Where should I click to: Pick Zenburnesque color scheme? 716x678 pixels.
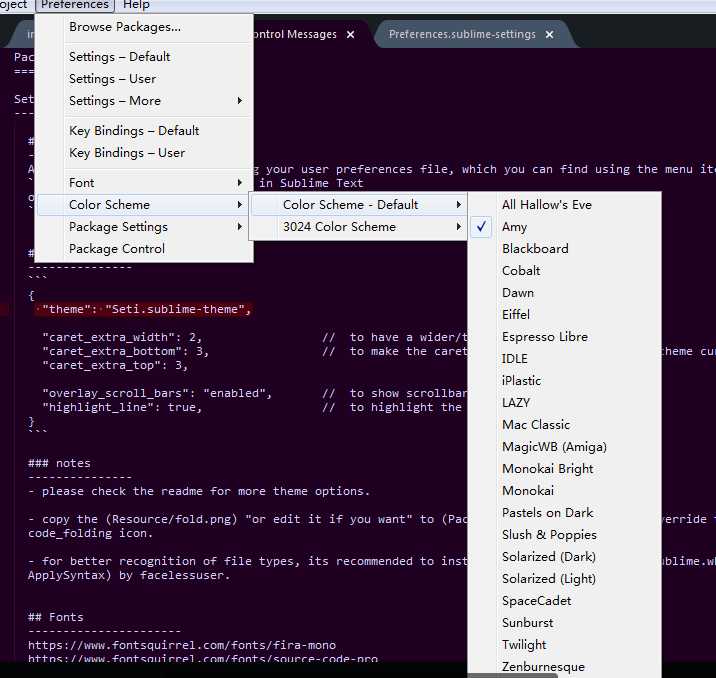(564, 666)
